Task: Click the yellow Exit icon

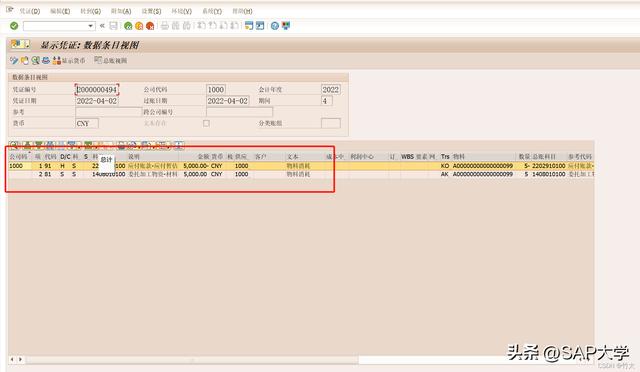Action: [139, 26]
